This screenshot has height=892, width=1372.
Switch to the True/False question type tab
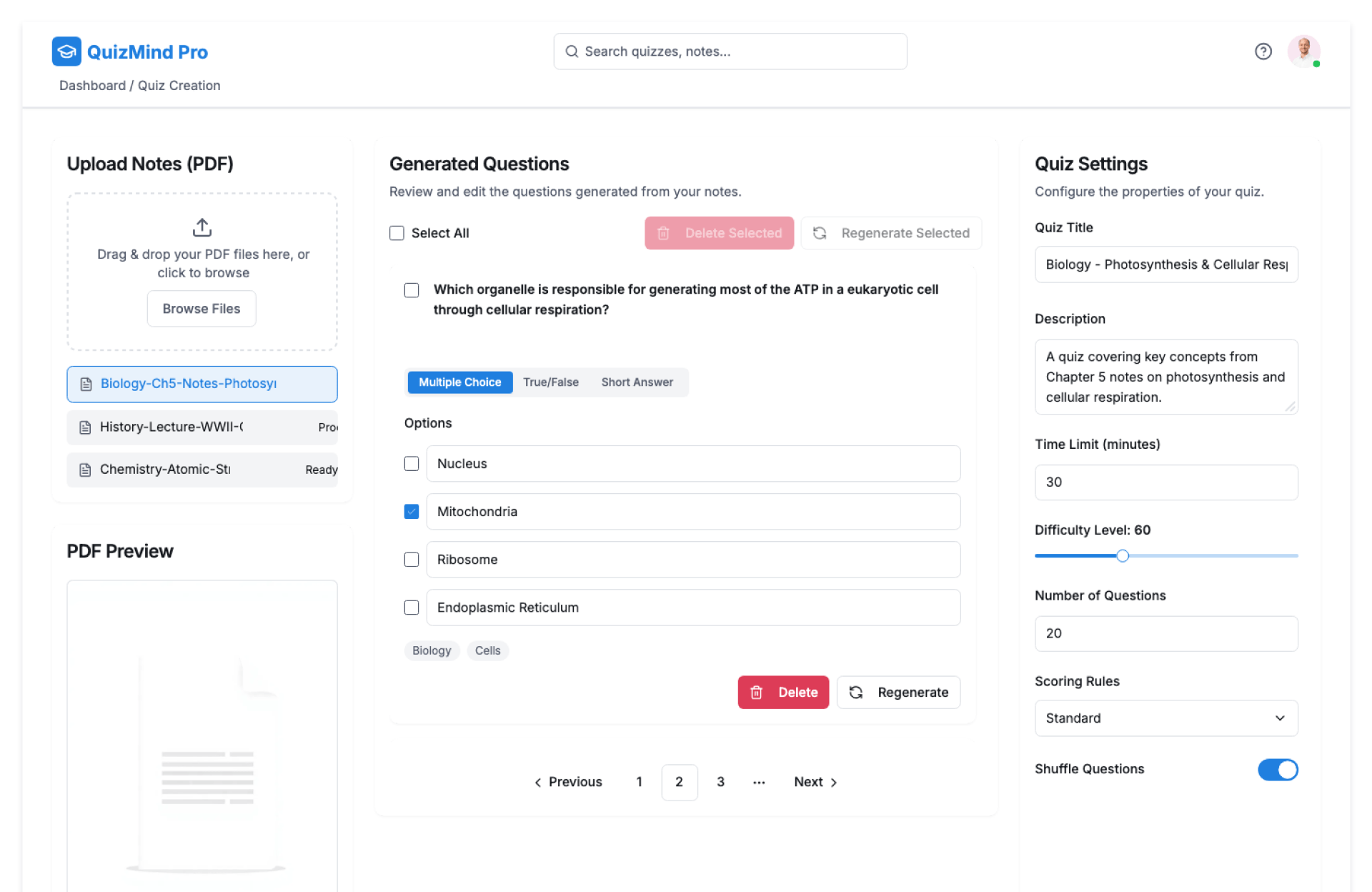(x=550, y=382)
